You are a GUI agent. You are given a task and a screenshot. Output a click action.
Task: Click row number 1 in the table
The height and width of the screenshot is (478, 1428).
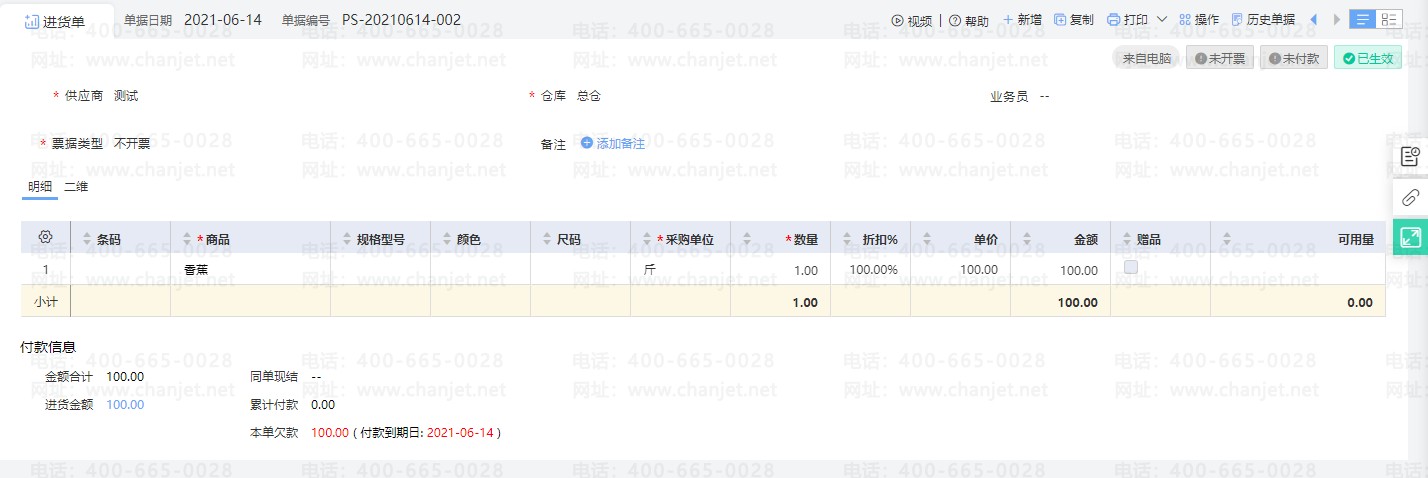(45, 270)
